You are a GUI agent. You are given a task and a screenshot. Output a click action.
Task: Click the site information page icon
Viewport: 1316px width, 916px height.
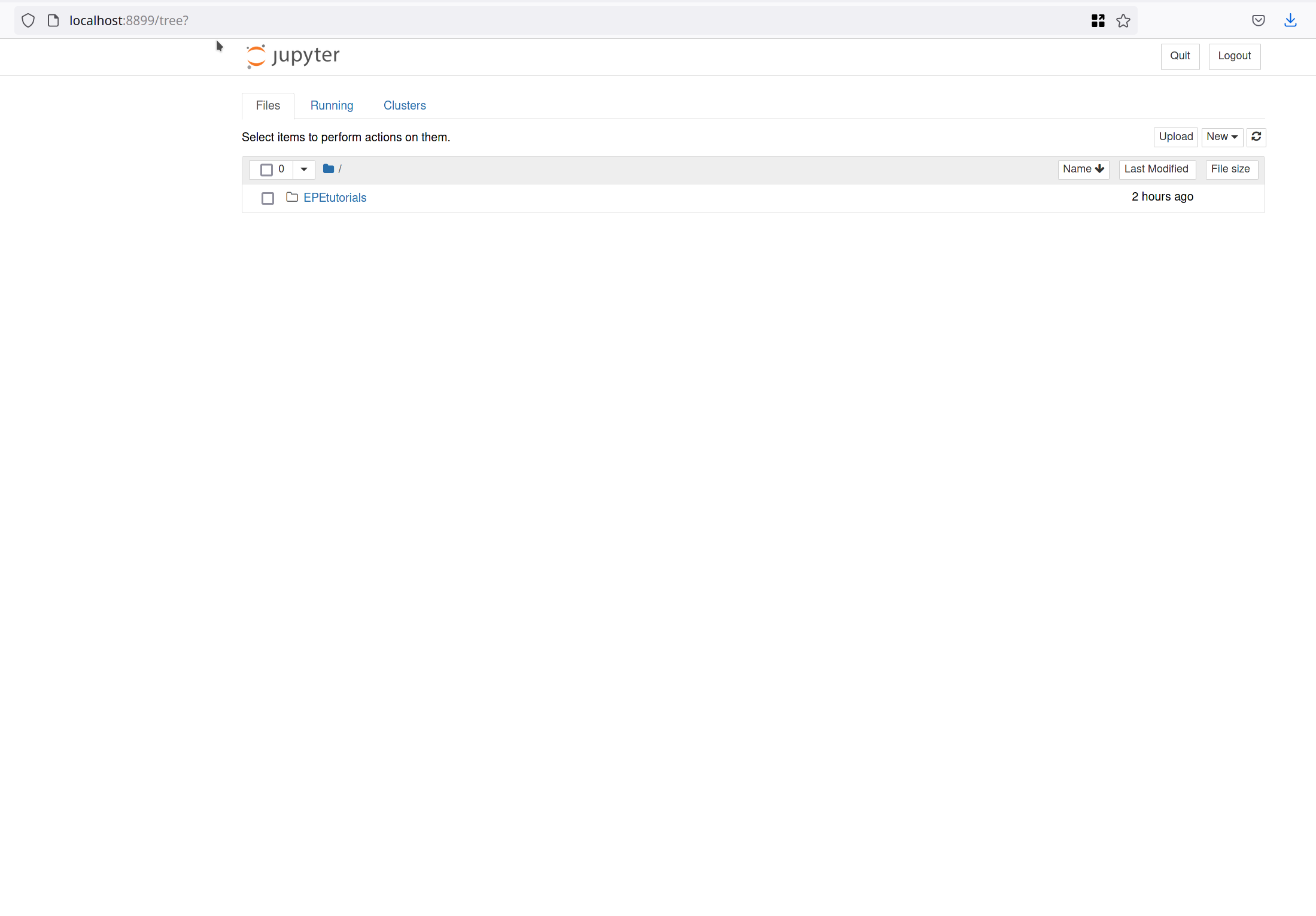click(x=53, y=21)
